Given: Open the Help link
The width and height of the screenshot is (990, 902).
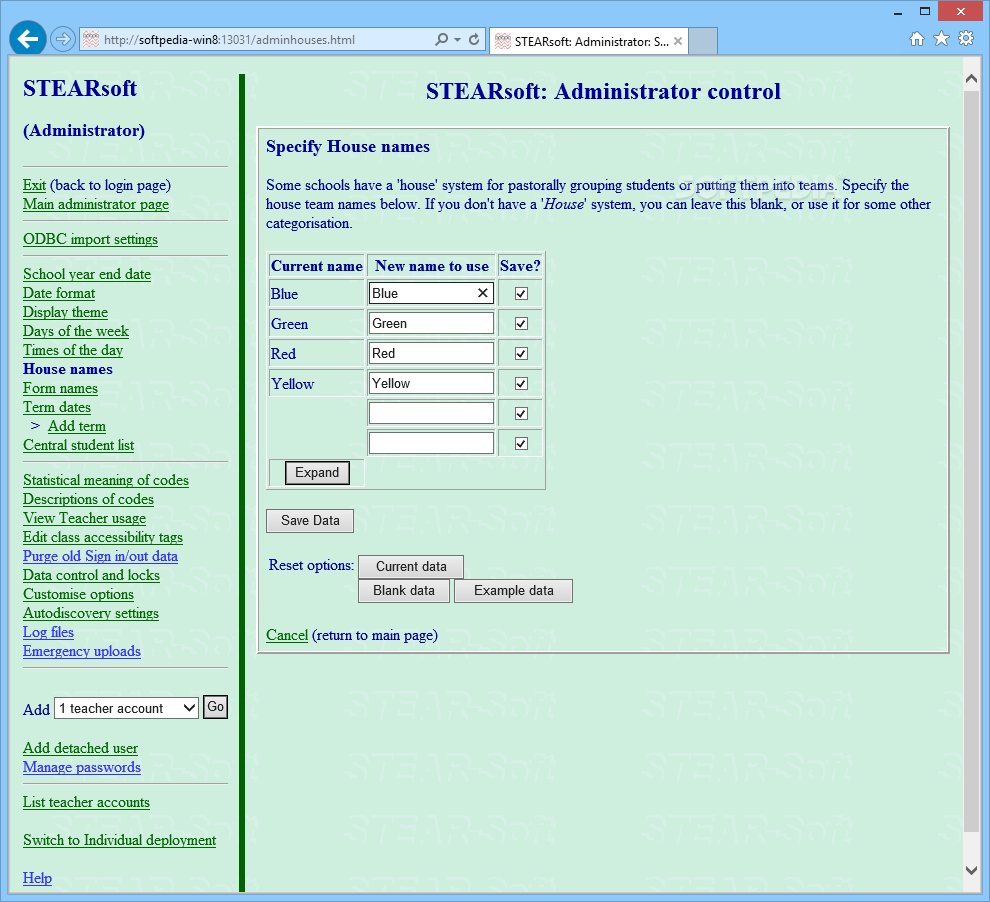Looking at the screenshot, I should click(37, 878).
